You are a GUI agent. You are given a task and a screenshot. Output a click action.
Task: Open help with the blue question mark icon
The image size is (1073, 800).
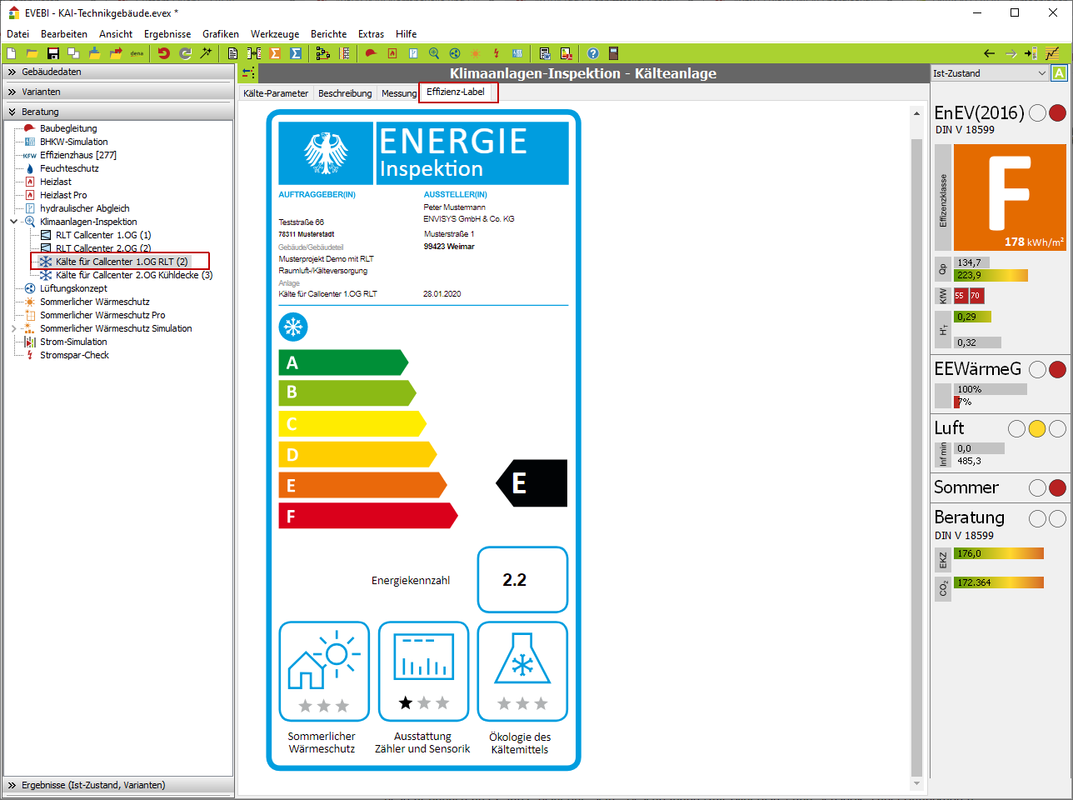pos(593,53)
